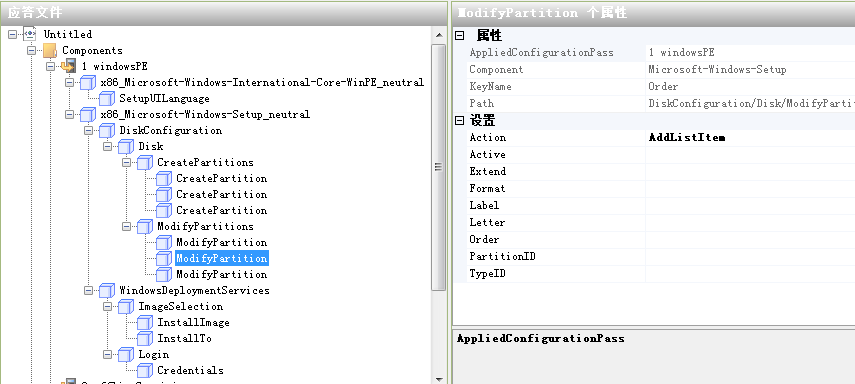Click the Format property value field
Image resolution: width=855 pixels, height=384 pixels.
750,188
